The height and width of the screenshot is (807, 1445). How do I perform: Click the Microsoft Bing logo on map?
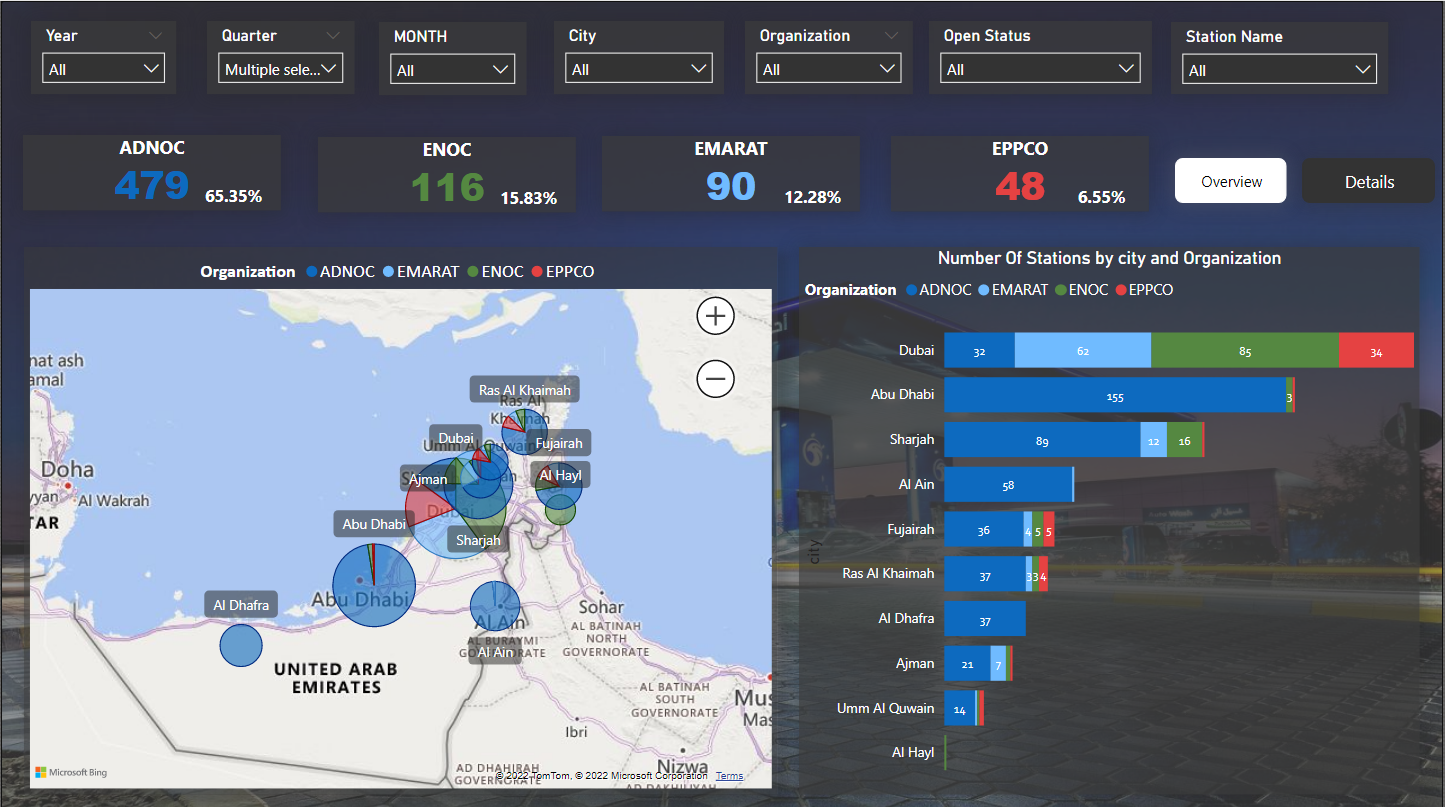(71, 772)
